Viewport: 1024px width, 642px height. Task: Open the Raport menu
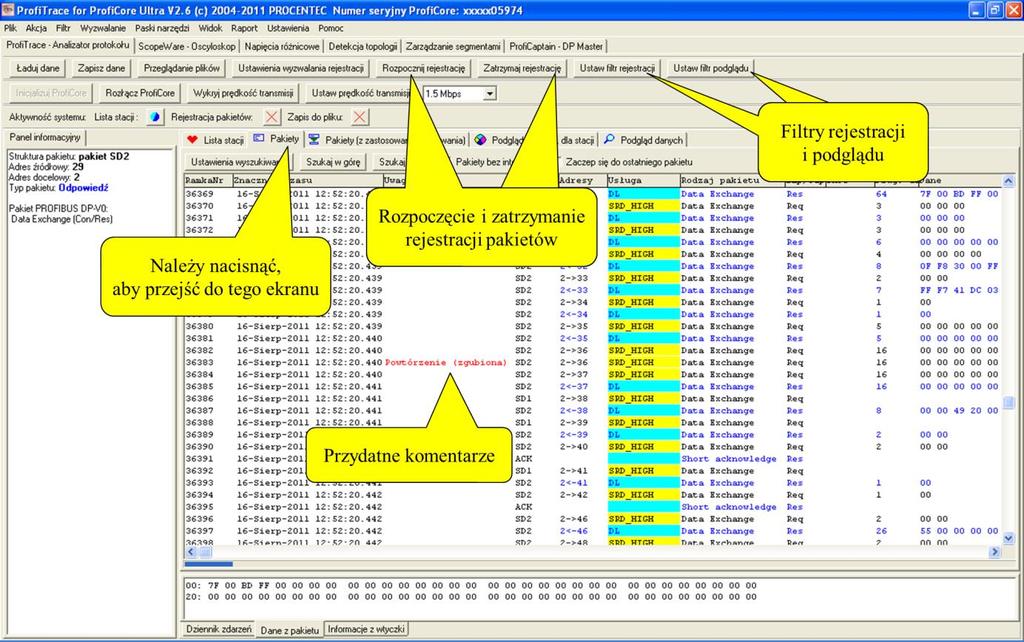pyautogui.click(x=244, y=28)
